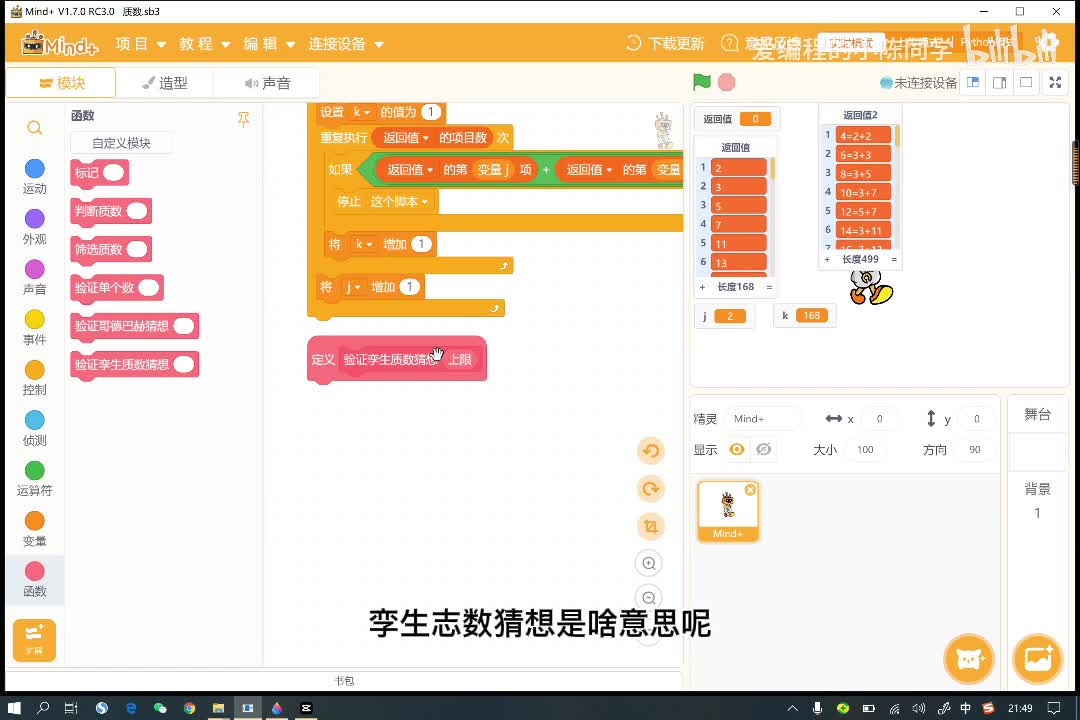Click the 验证孪生质数猜想 palette block

click(x=134, y=364)
